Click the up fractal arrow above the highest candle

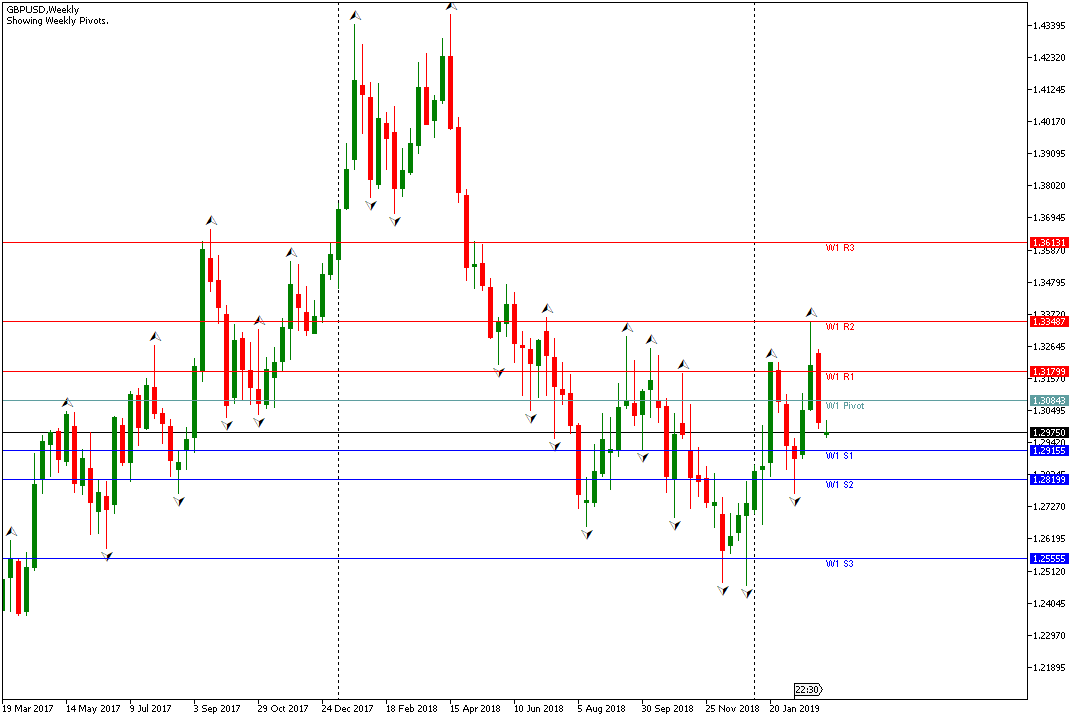click(451, 6)
